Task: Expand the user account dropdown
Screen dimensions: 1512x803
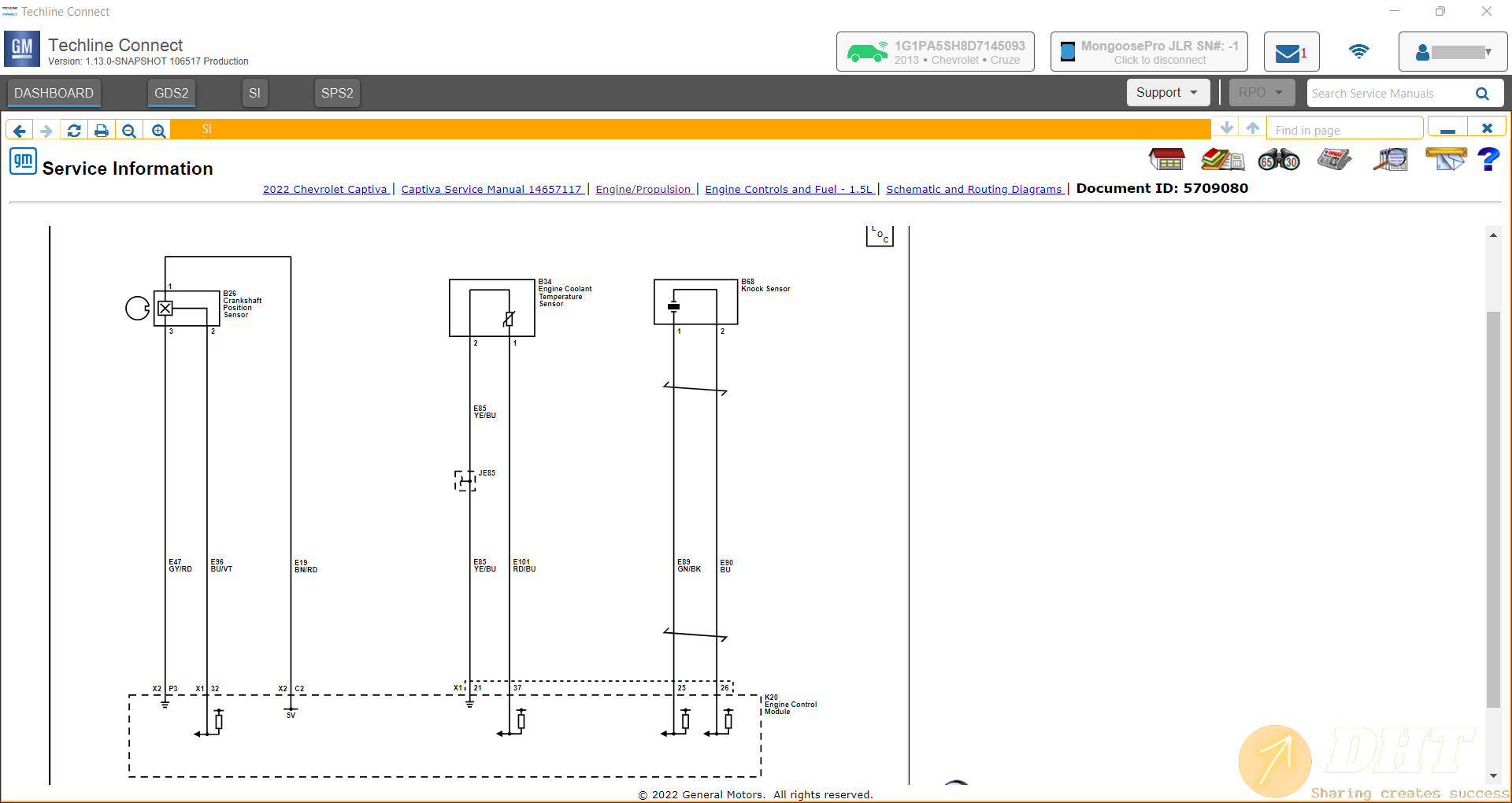Action: [1452, 53]
